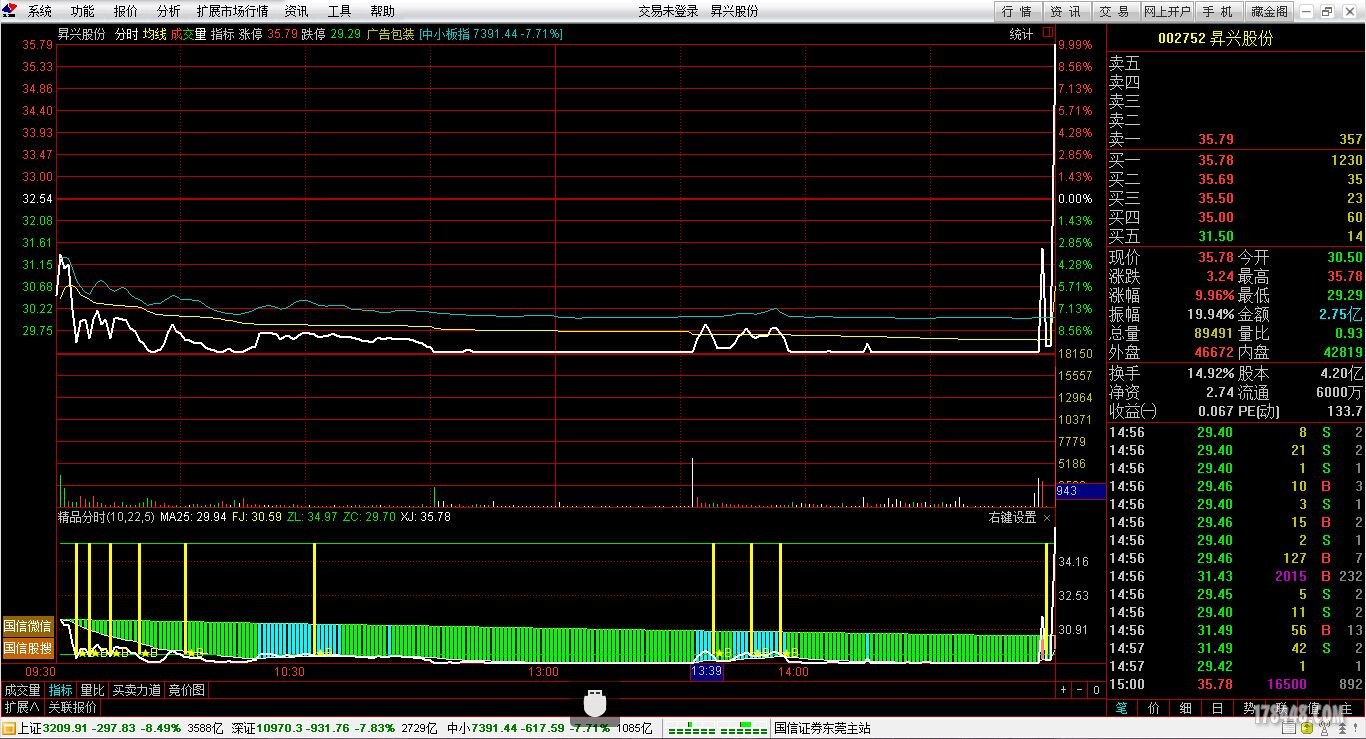Click the 成交量 label in the chart header
1366x739 pixels.
(x=188, y=33)
